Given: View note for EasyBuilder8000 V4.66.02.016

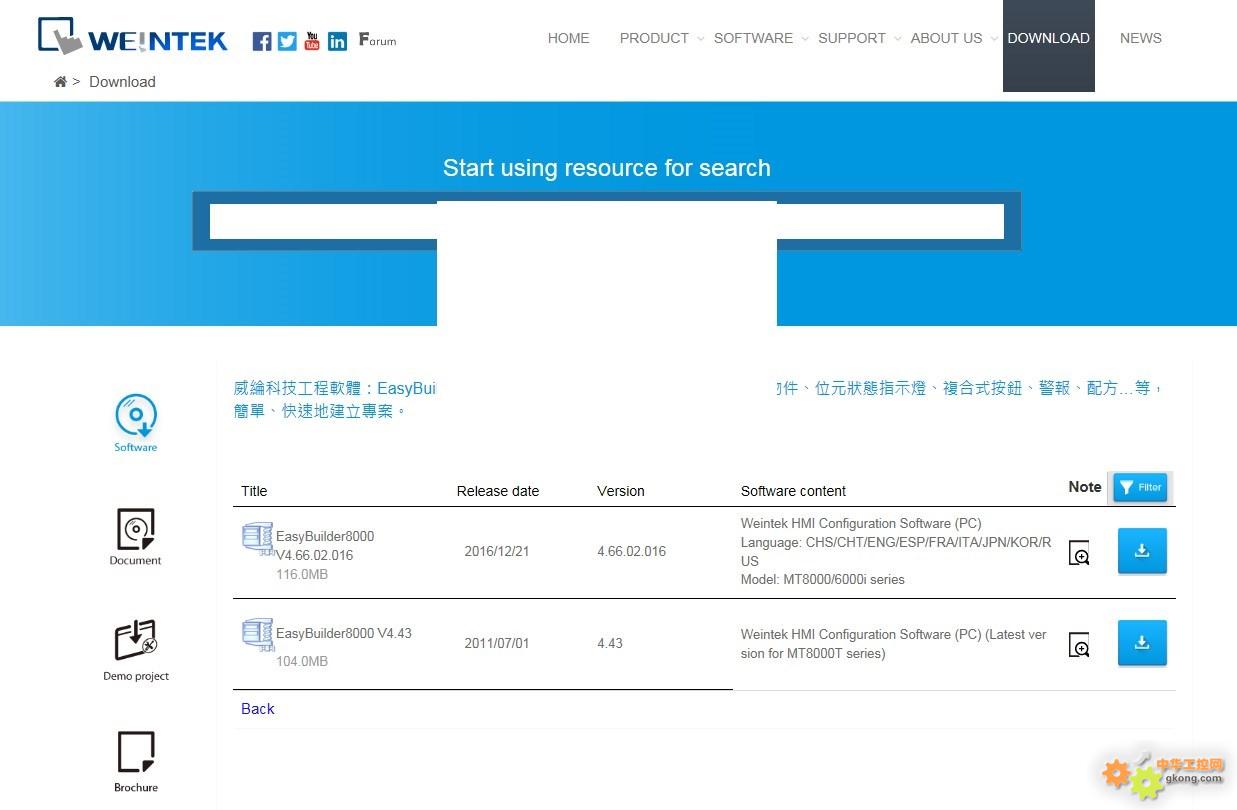Looking at the screenshot, I should pos(1079,553).
